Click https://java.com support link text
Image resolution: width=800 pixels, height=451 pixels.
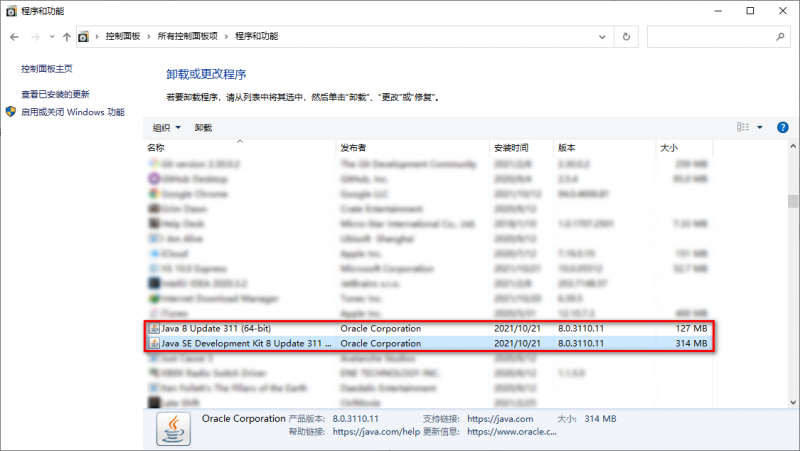tap(500, 419)
